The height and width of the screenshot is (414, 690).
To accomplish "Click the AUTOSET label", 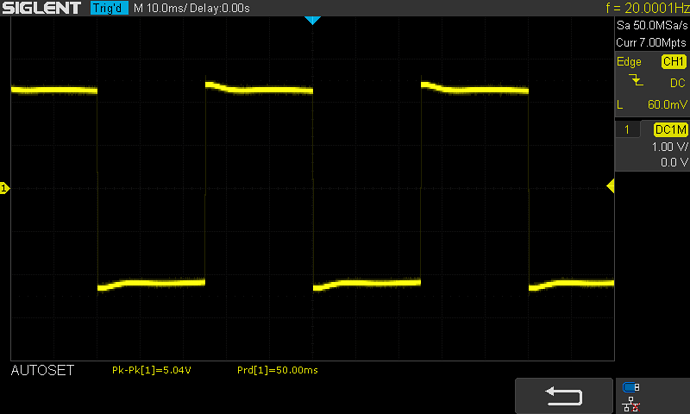I will coord(41,370).
